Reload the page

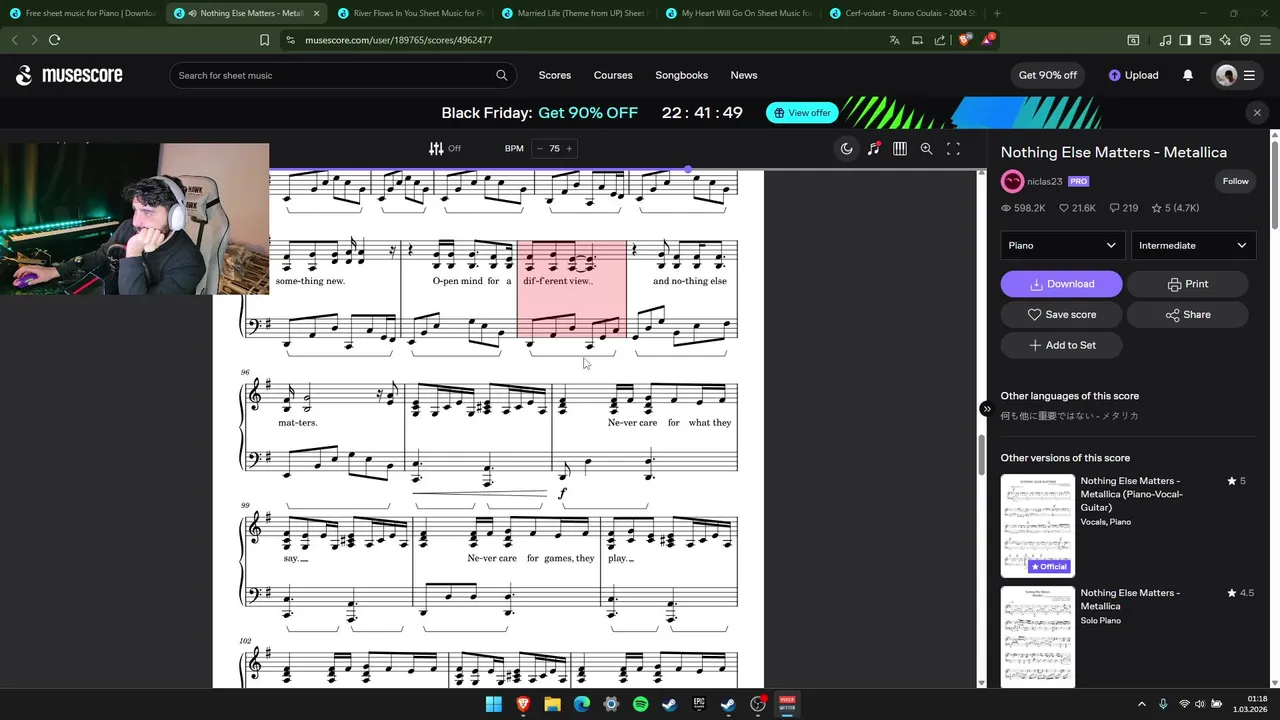pyautogui.click(x=54, y=40)
